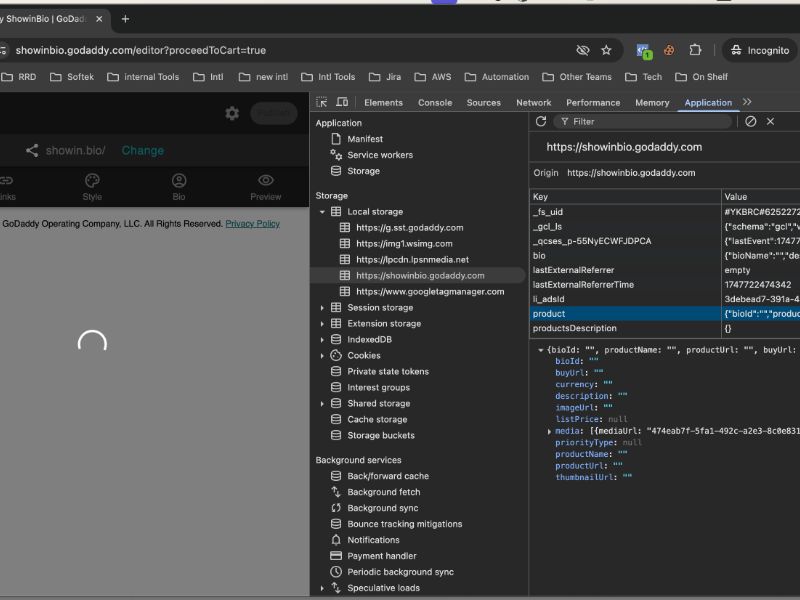Switch to the Network tab

coord(533,103)
